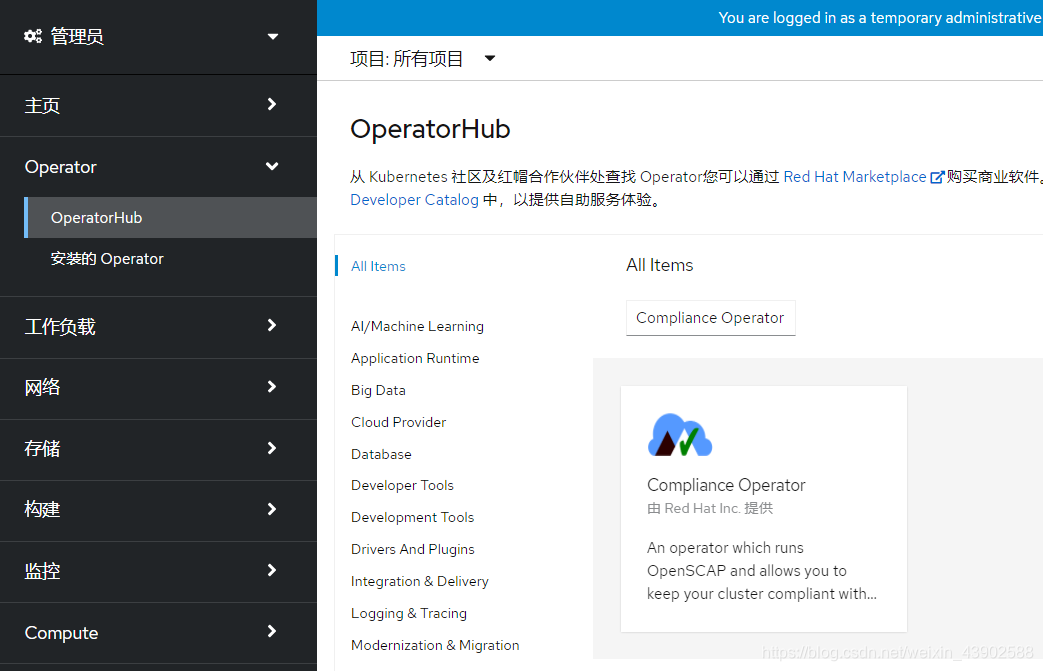
Task: Open the 管理员 perspective switcher dropdown arrow
Action: tap(273, 37)
